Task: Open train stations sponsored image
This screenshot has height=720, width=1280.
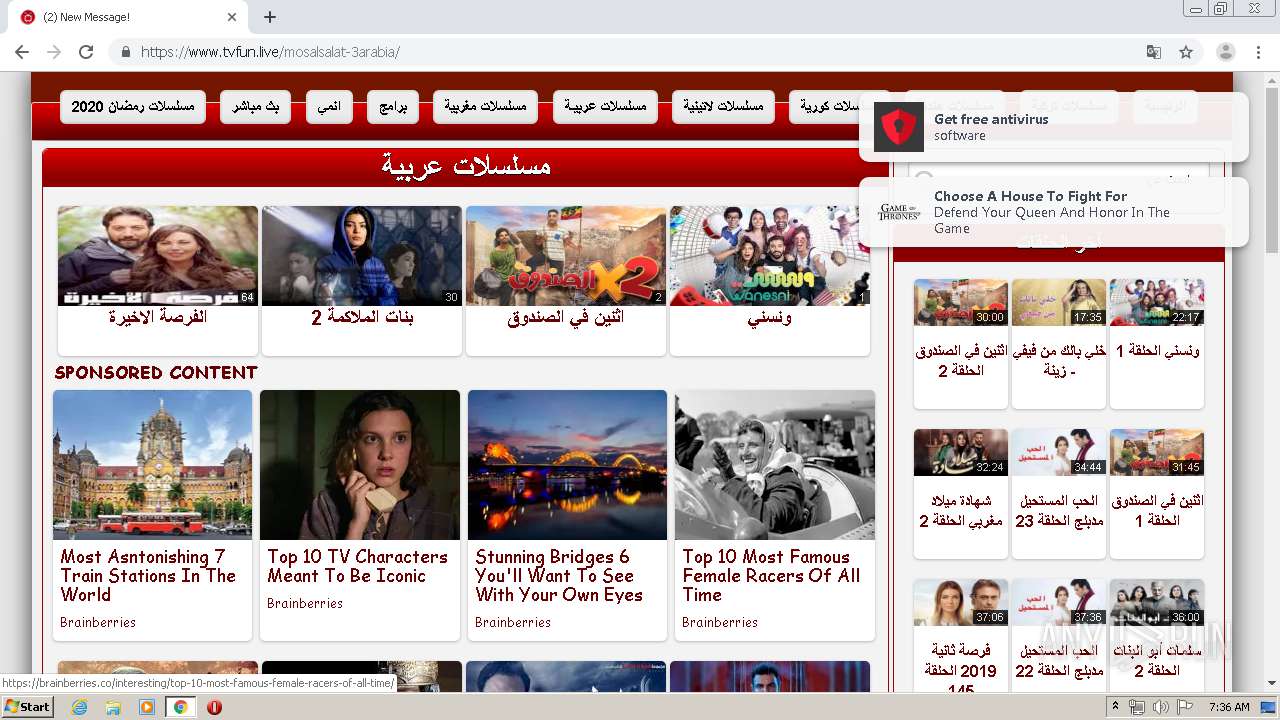Action: pyautogui.click(x=152, y=465)
